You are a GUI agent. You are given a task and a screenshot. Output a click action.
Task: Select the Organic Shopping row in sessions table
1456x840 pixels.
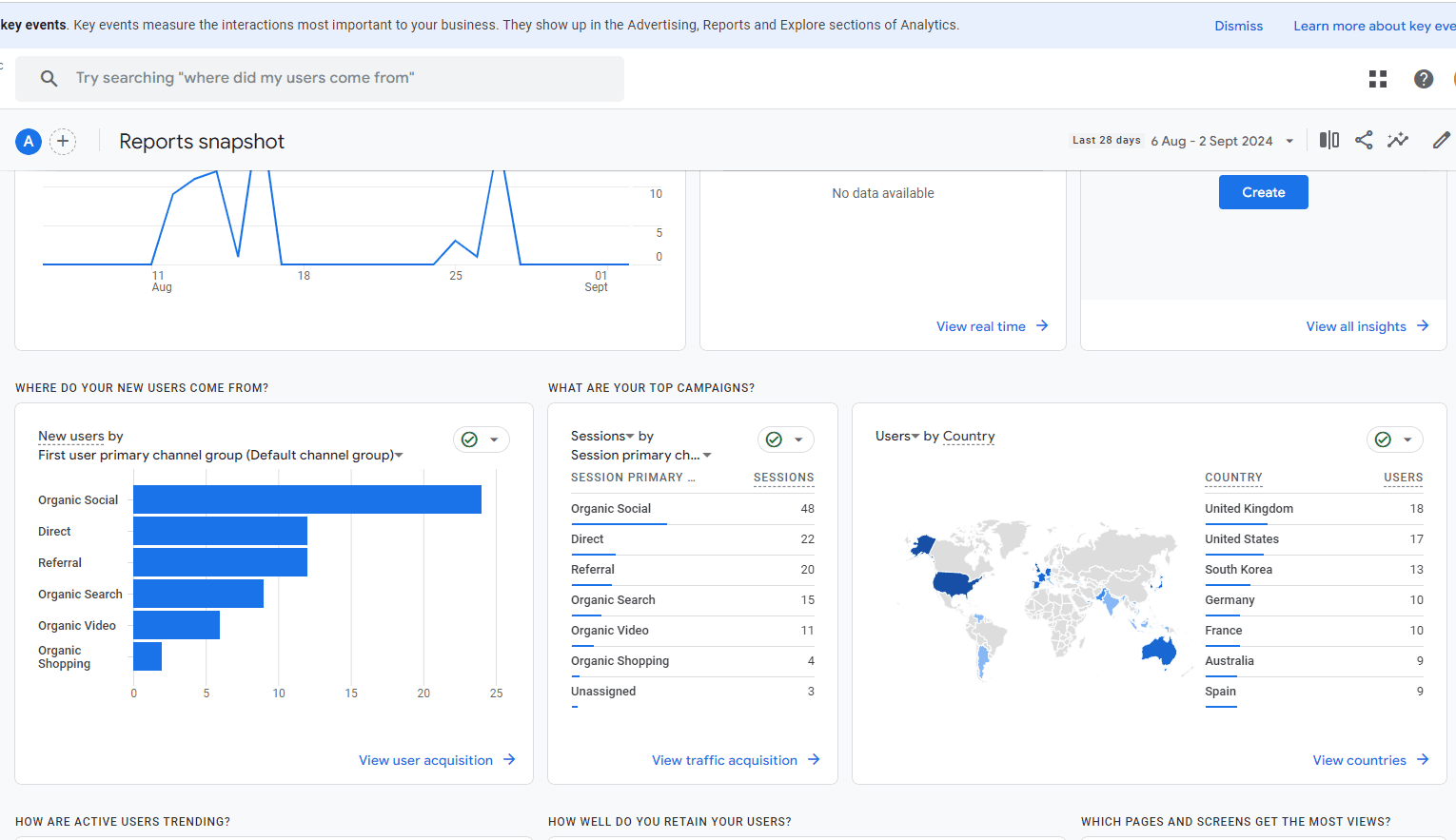[693, 661]
